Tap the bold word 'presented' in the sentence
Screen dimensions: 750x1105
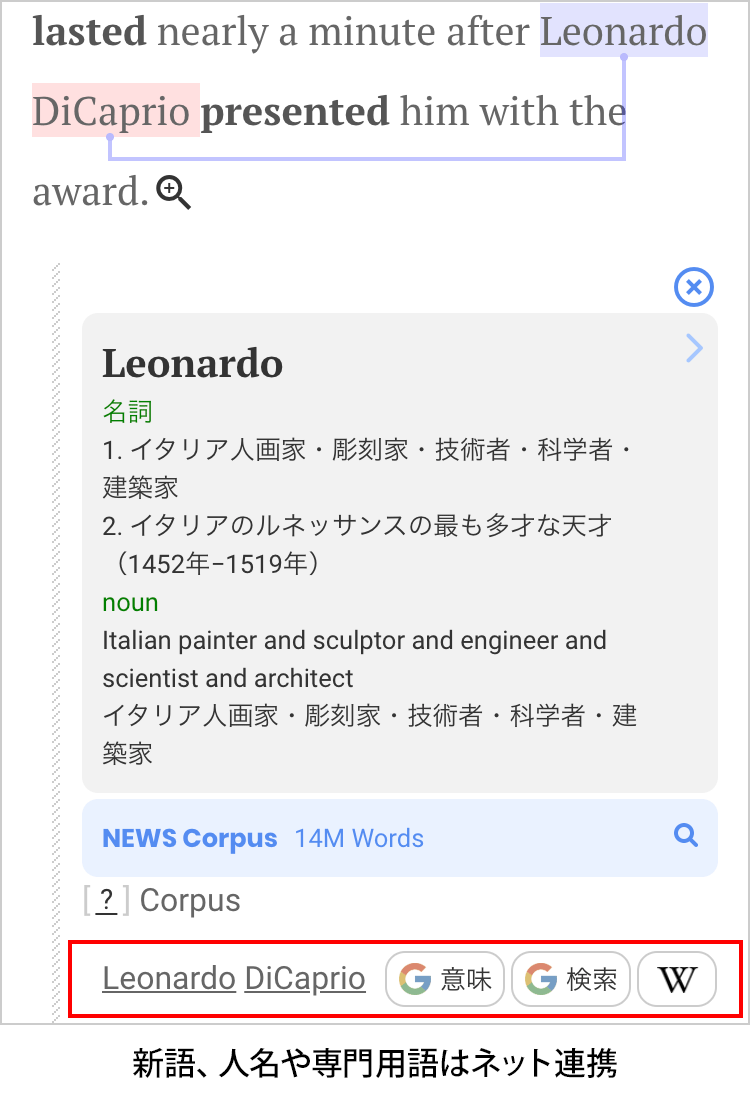point(295,112)
